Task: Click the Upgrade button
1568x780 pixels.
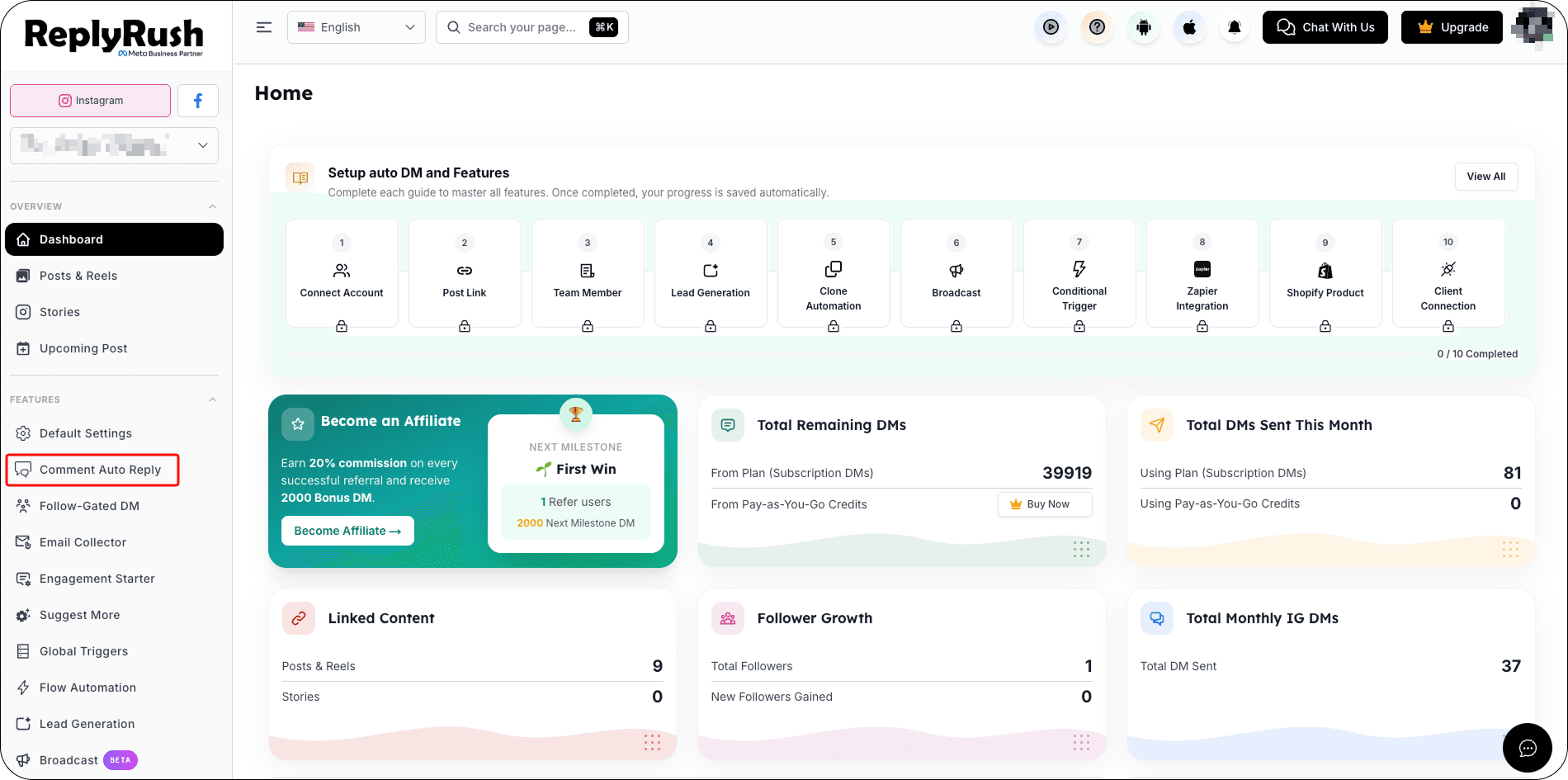Action: click(x=1452, y=27)
